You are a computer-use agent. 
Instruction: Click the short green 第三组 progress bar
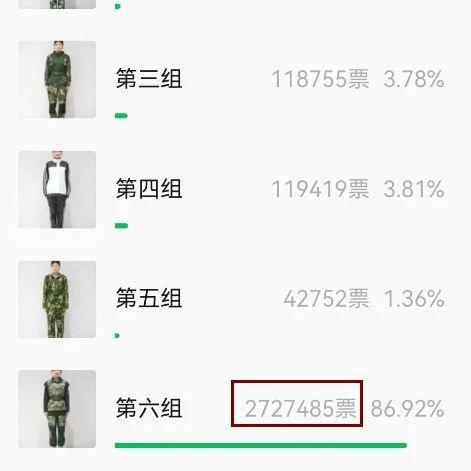pyautogui.click(x=121, y=116)
